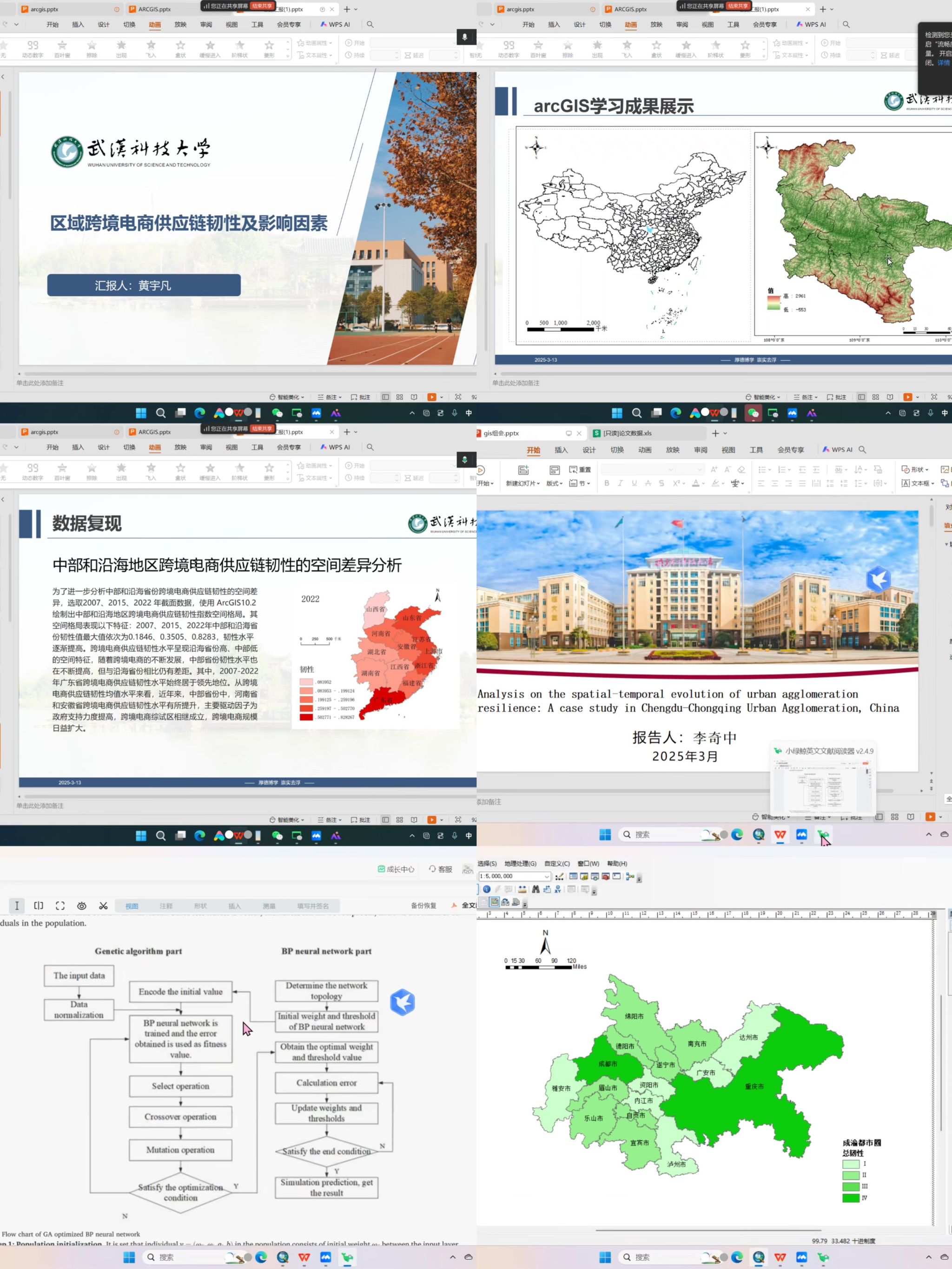Toggle the eye-protection mode icon in PDF reader

(x=82, y=905)
